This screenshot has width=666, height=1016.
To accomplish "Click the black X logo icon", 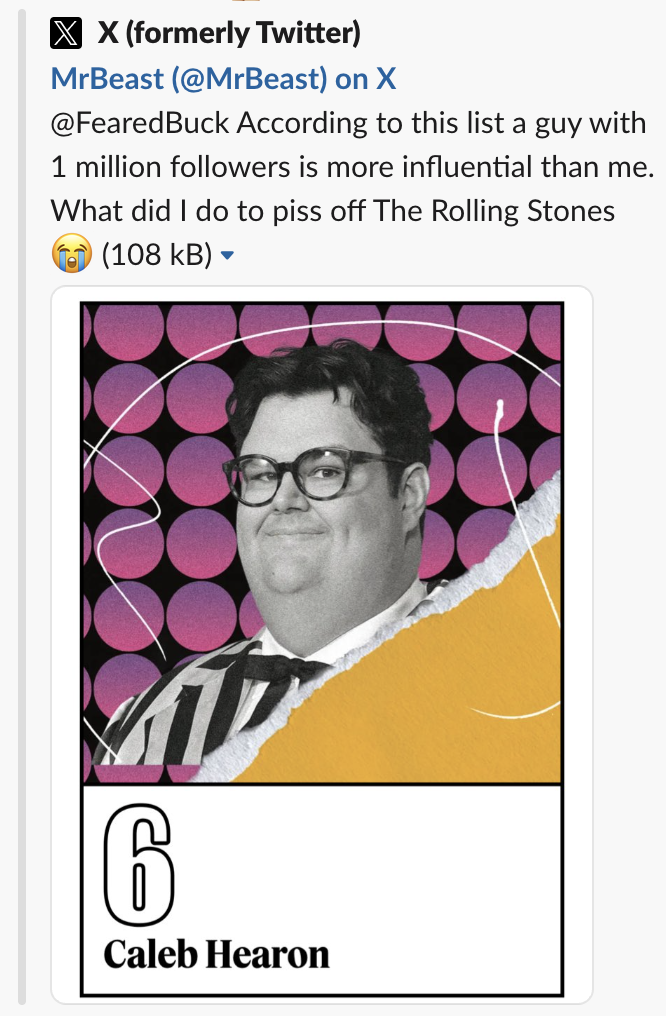I will click(x=66, y=34).
